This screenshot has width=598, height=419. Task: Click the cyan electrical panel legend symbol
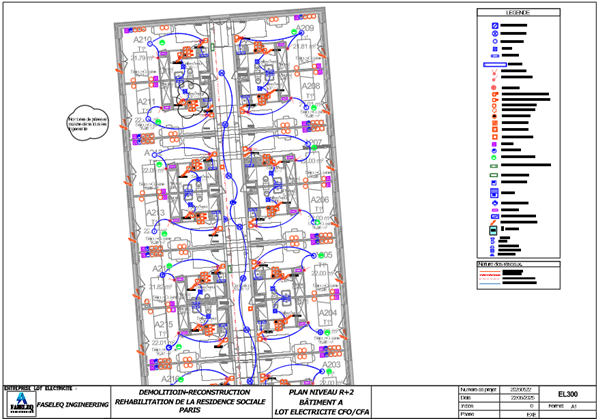[x=493, y=230]
